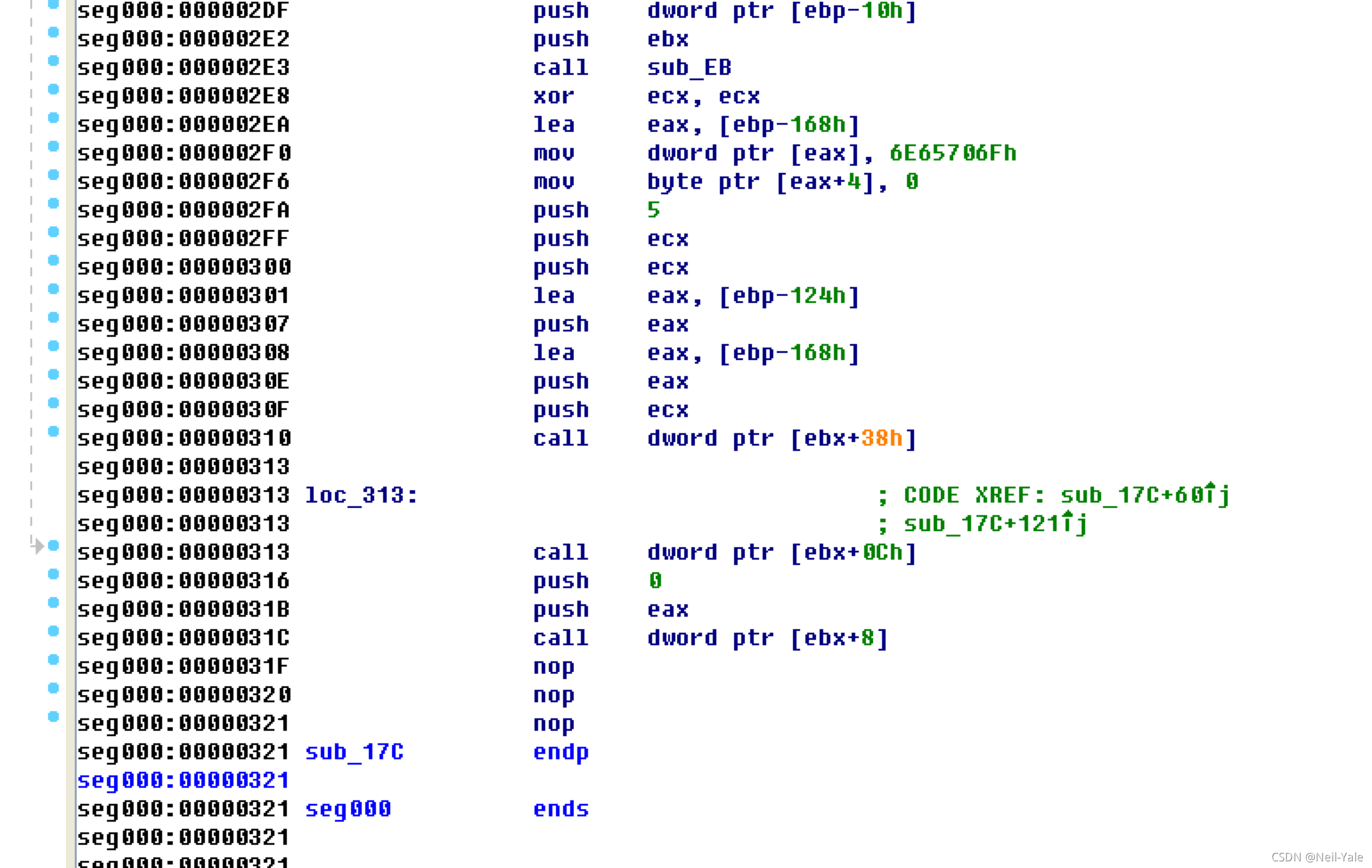1372x868 pixels.
Task: Click breakpoint dot beside 0000031F nop
Action: pyautogui.click(x=53, y=659)
